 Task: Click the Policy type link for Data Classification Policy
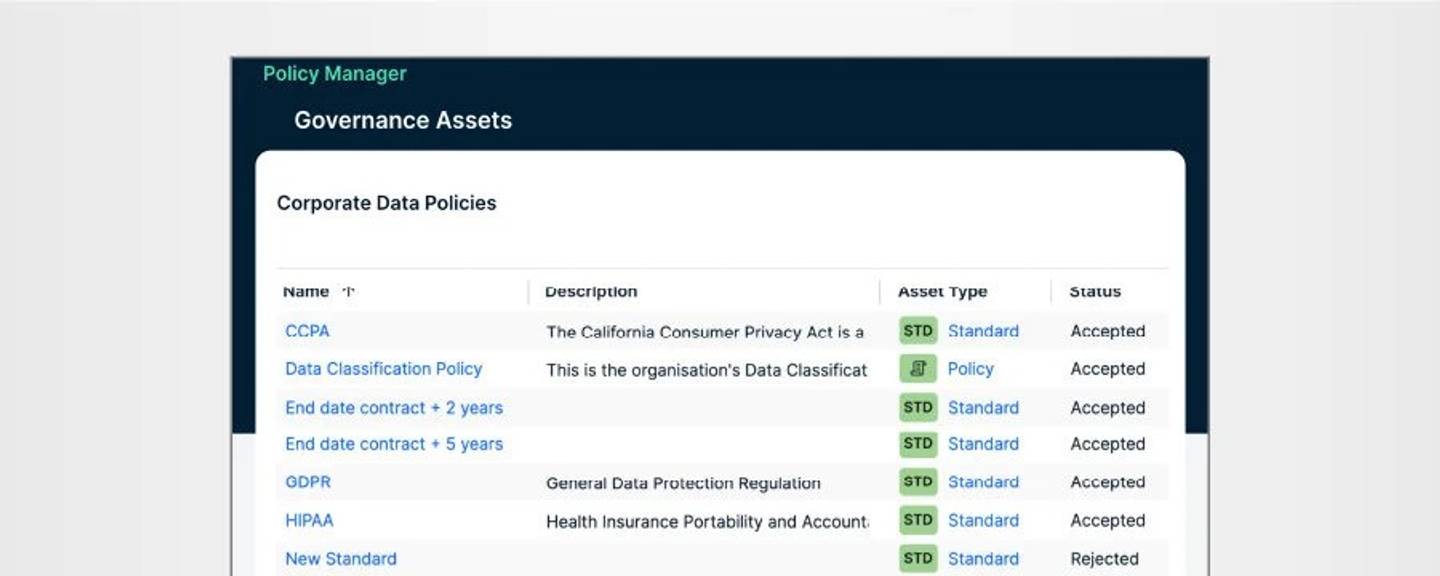coord(971,369)
